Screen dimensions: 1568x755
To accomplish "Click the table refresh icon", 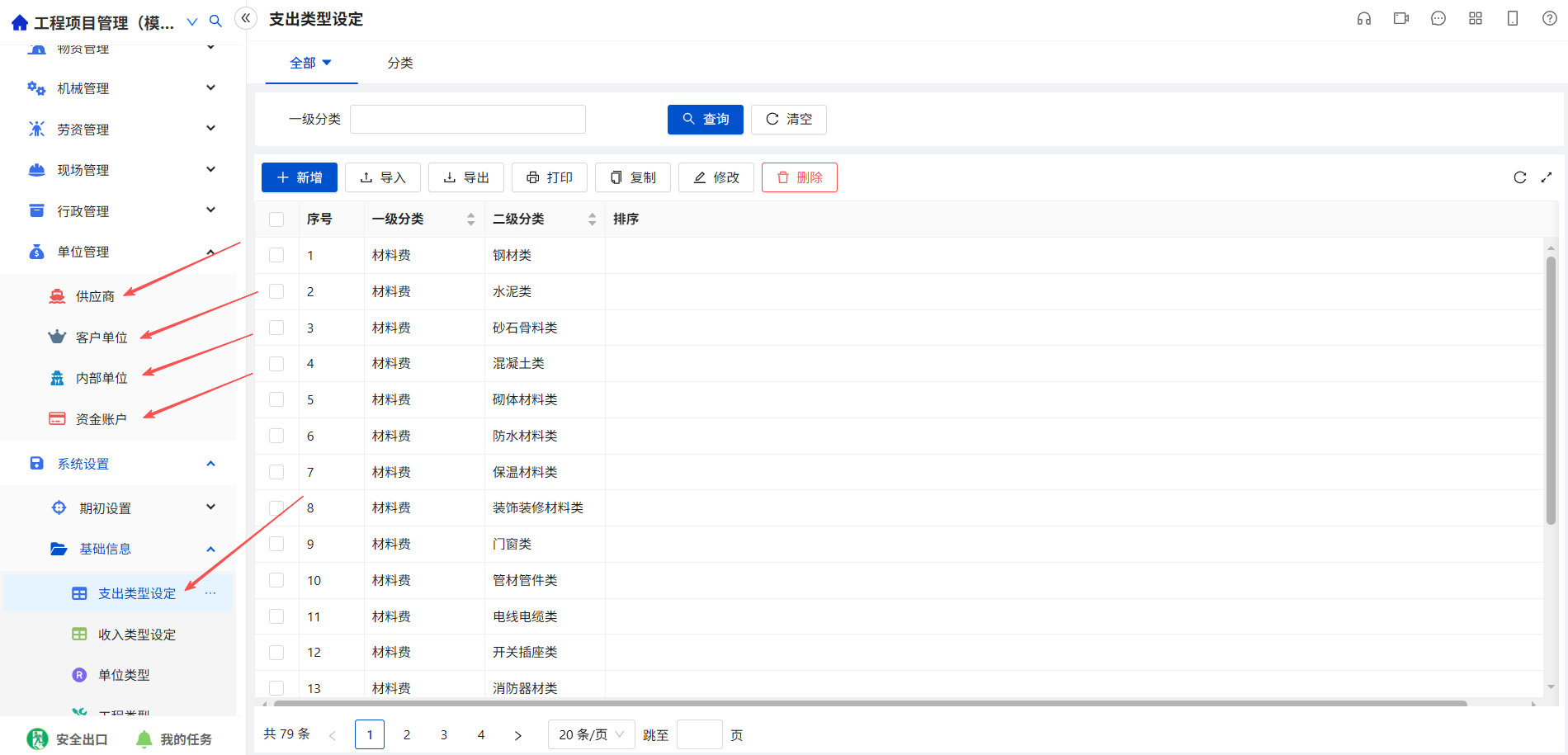I will point(1520,177).
